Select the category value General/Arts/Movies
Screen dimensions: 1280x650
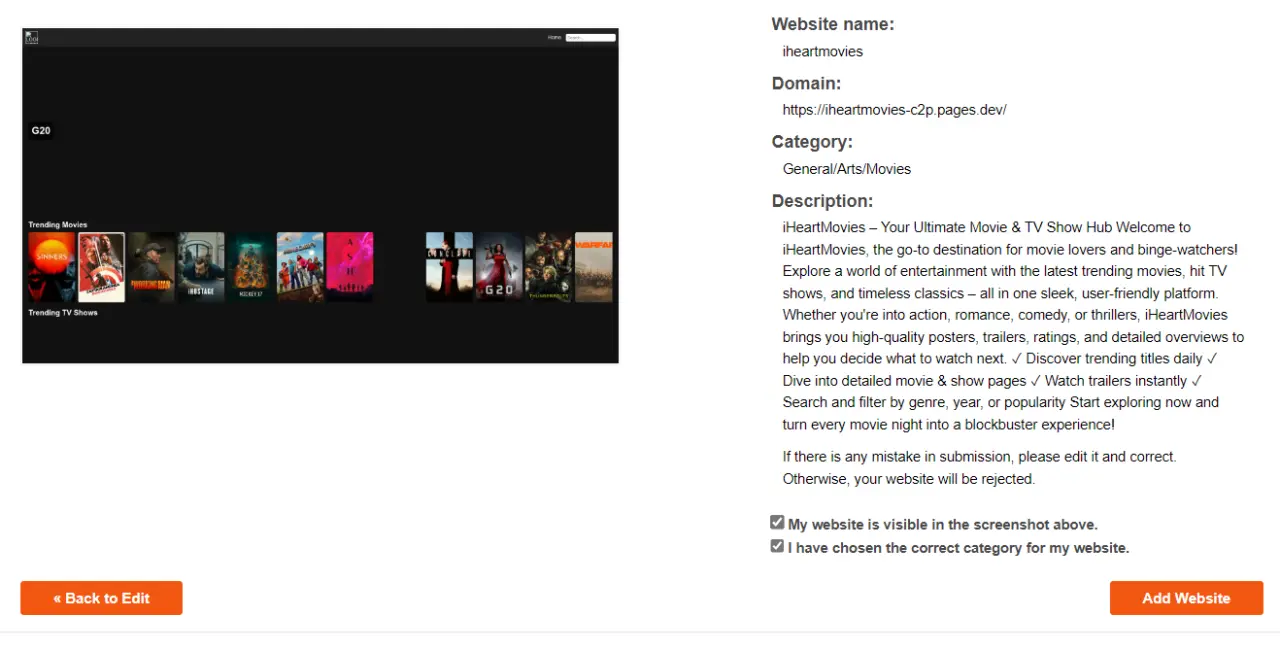coord(847,169)
